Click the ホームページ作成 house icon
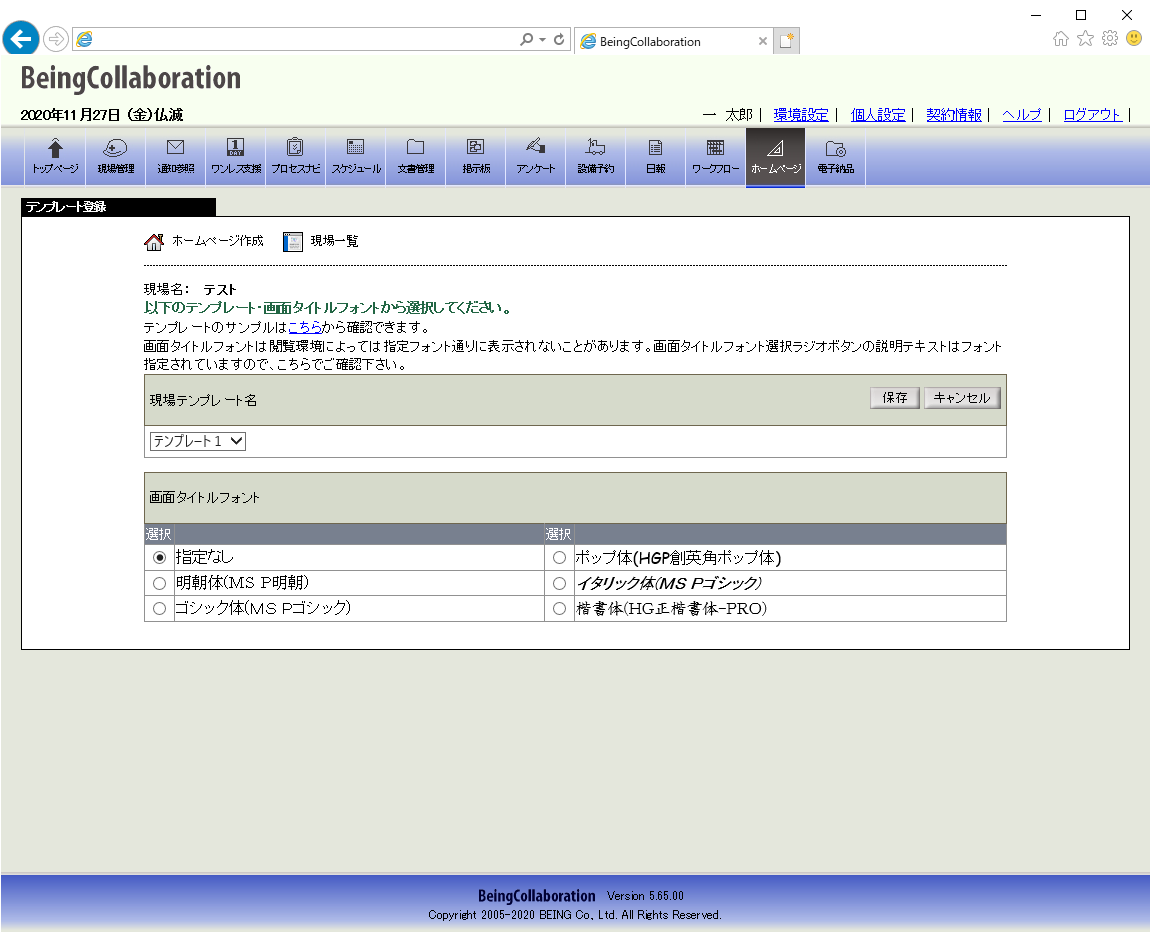Screen dimensions: 1151x933 [x=154, y=242]
